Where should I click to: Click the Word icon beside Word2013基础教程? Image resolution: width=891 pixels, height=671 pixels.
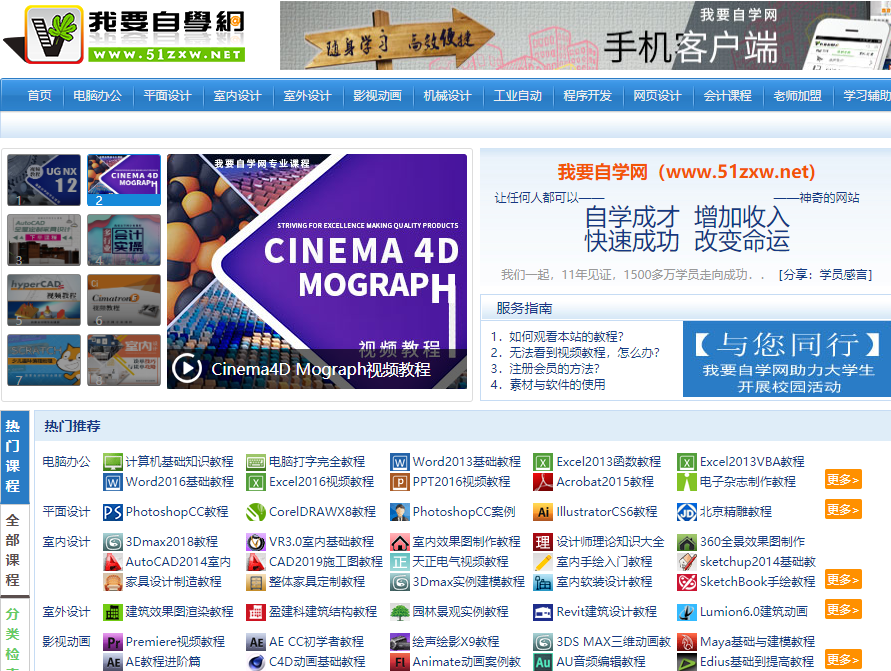click(399, 462)
